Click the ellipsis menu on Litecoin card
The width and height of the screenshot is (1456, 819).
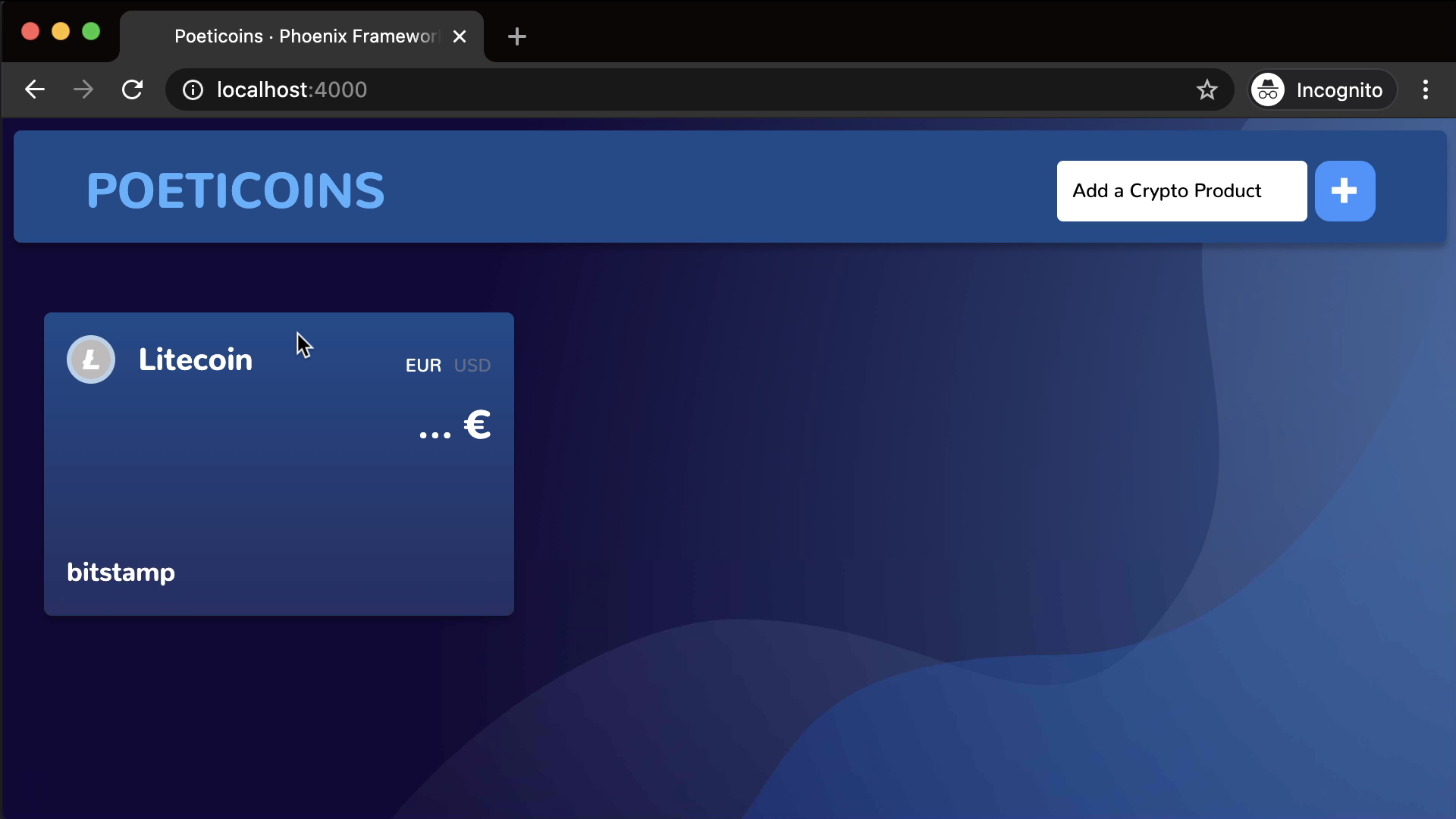tap(436, 431)
